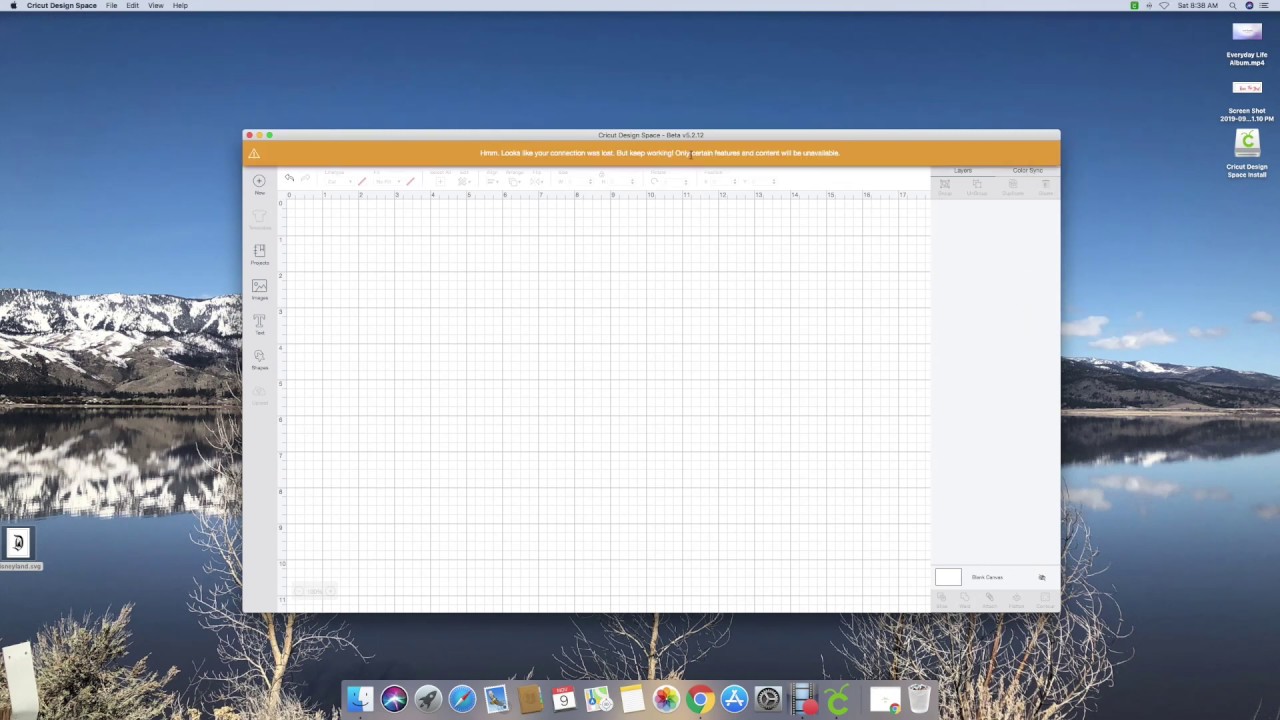1280x720 pixels.
Task: Click the Size height input field
Action: (620, 181)
